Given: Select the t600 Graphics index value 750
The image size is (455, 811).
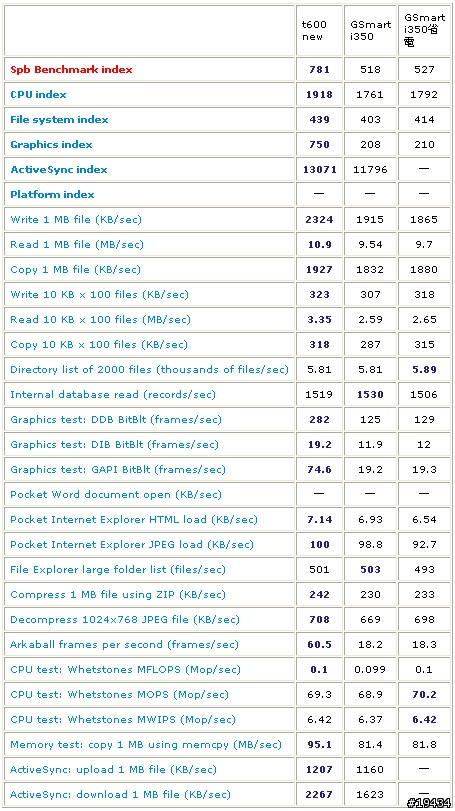Looking at the screenshot, I should (x=319, y=145).
